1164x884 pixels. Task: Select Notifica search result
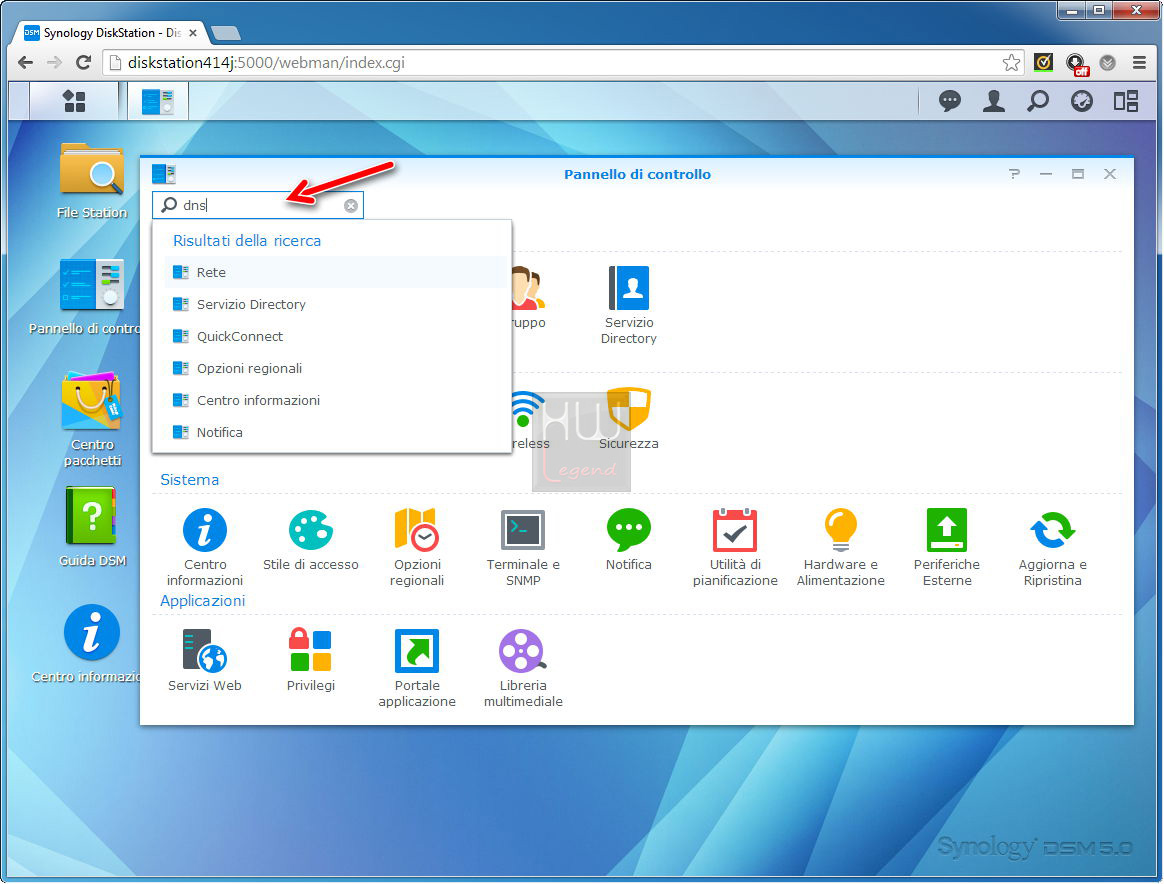tap(336, 432)
